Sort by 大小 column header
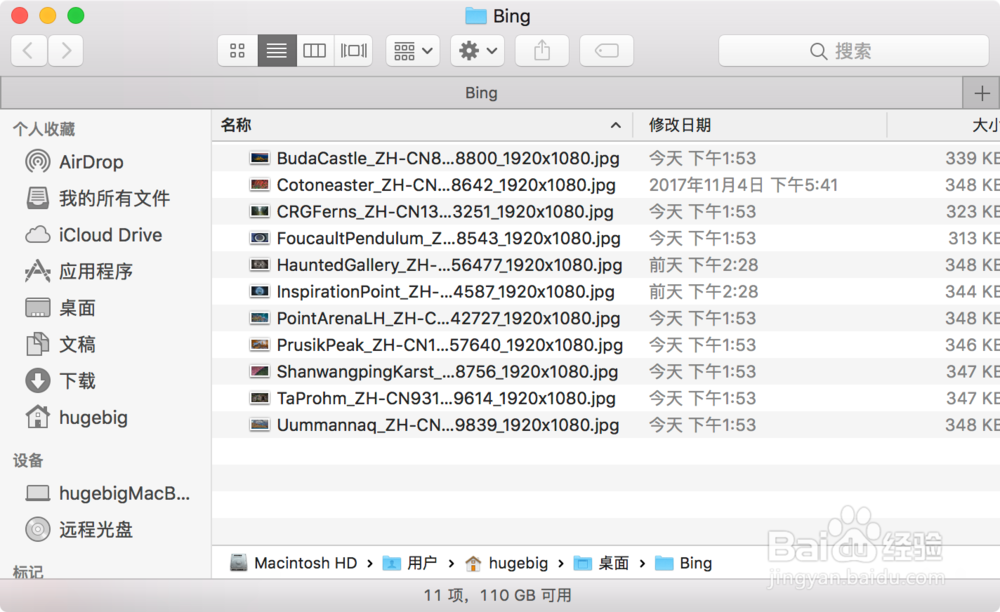 click(x=986, y=125)
